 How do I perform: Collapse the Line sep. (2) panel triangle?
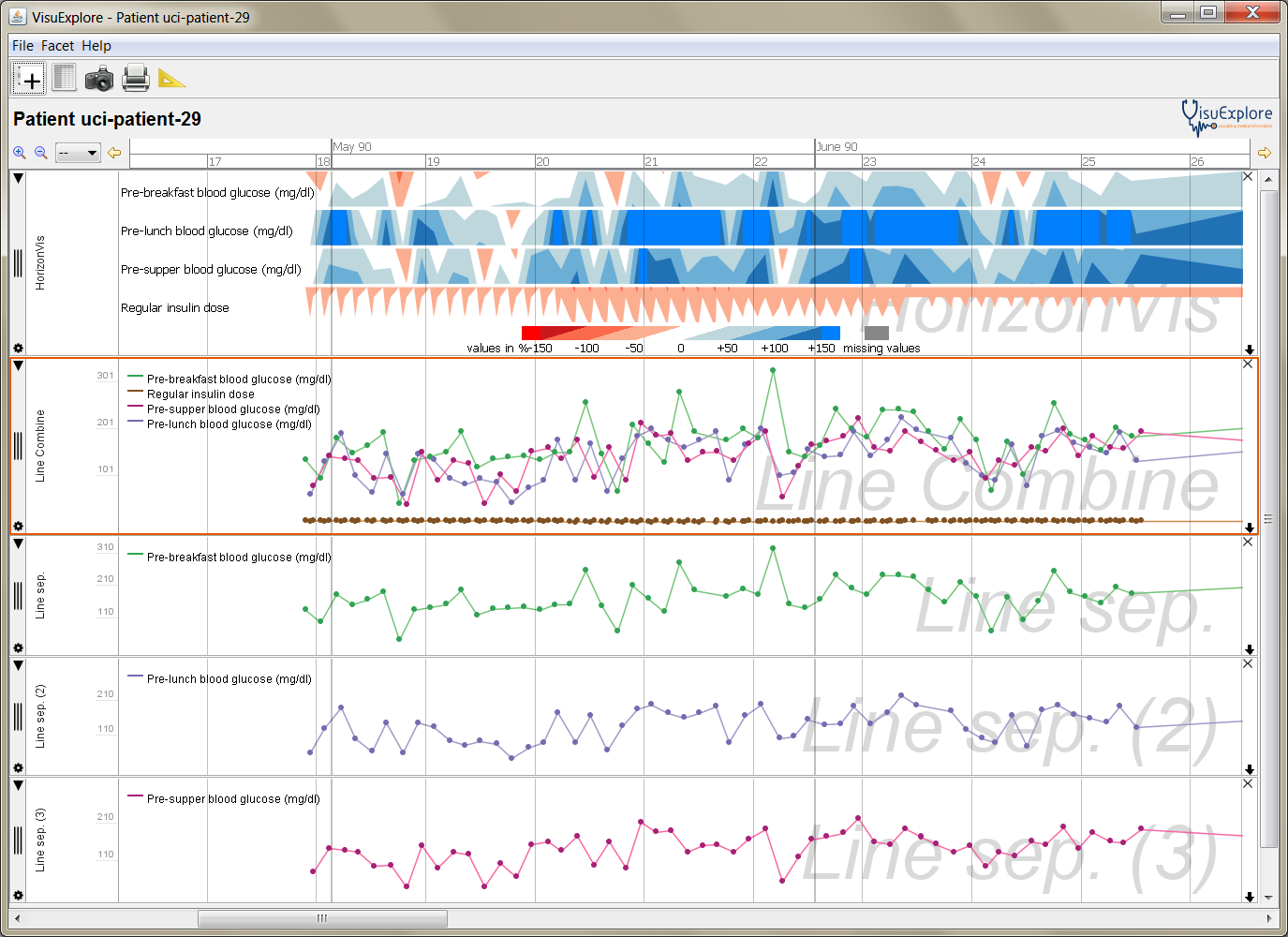click(x=18, y=665)
